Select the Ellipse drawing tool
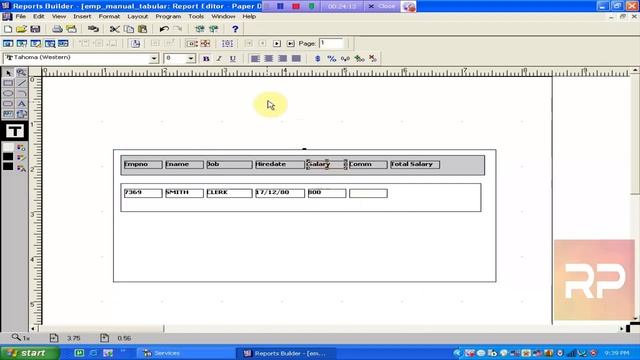 coord(8,93)
